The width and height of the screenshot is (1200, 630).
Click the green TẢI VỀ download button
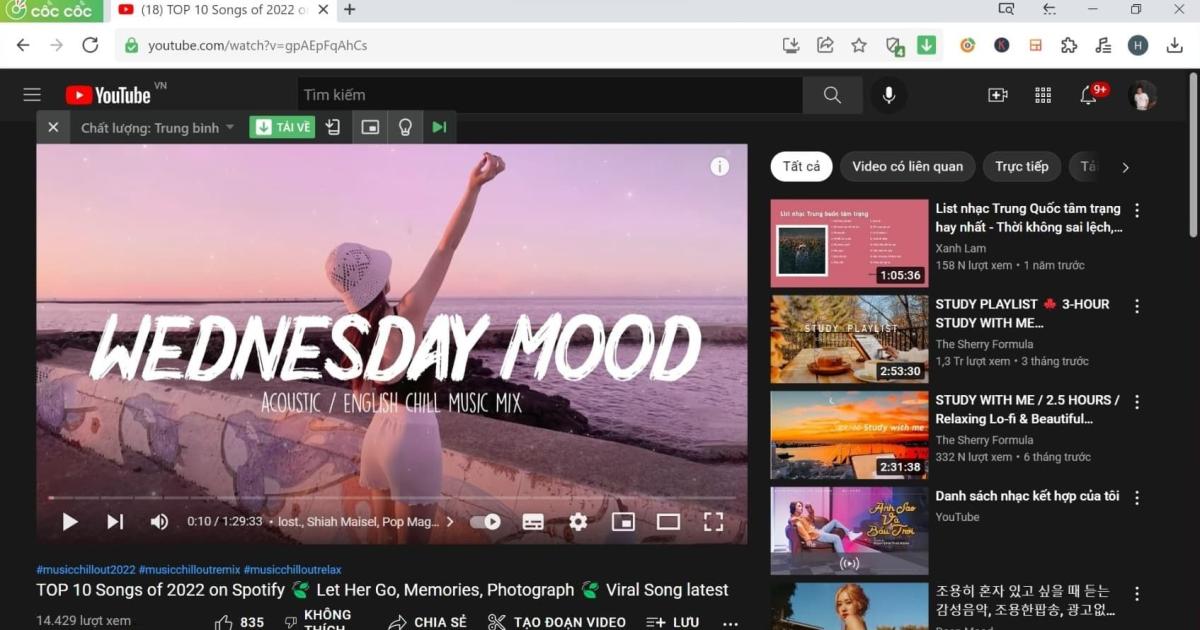point(282,127)
